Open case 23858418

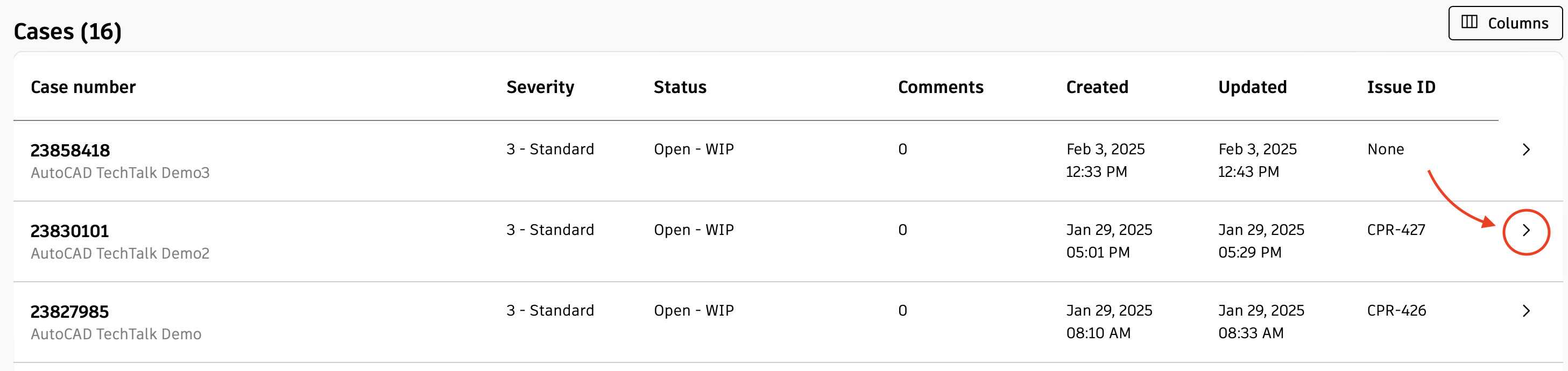click(70, 149)
